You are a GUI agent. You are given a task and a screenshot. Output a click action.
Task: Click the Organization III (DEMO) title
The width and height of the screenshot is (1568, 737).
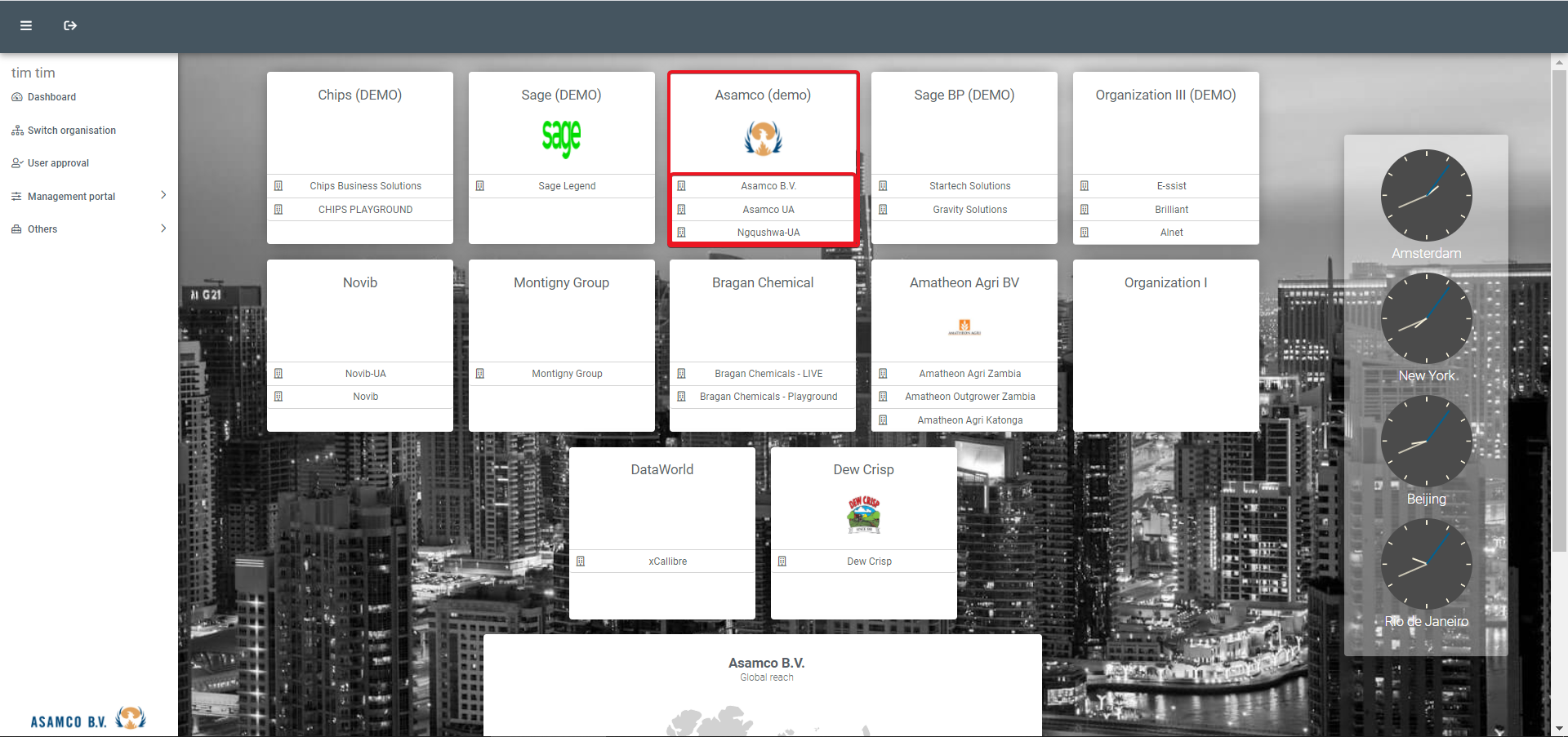[x=1165, y=95]
